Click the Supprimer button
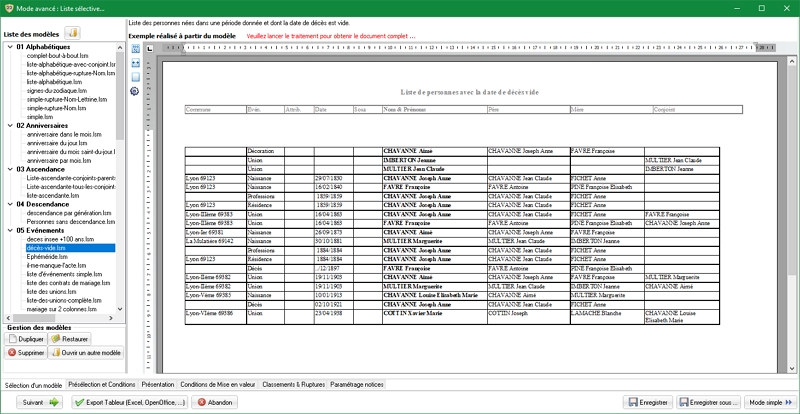This screenshot has height=414, width=800. [x=26, y=353]
